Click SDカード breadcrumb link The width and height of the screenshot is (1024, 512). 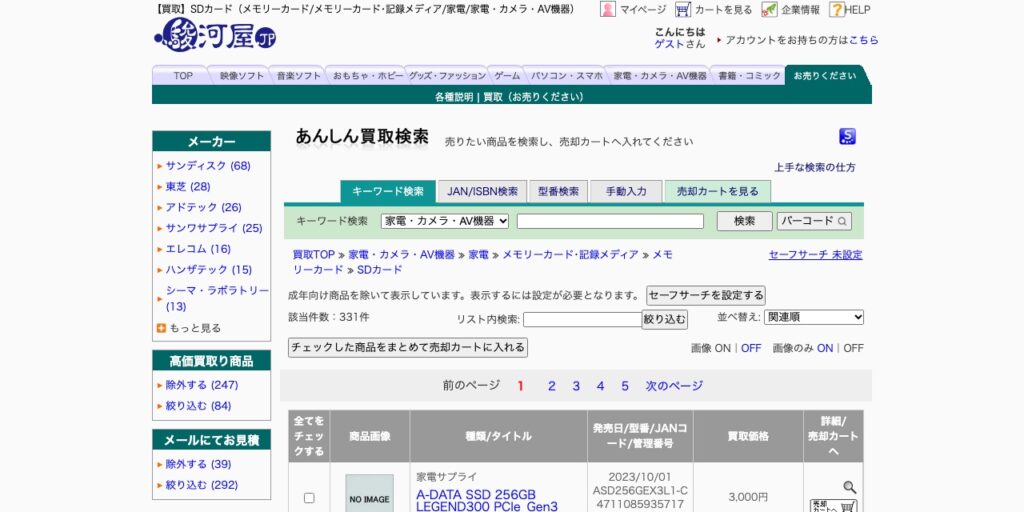pos(379,270)
